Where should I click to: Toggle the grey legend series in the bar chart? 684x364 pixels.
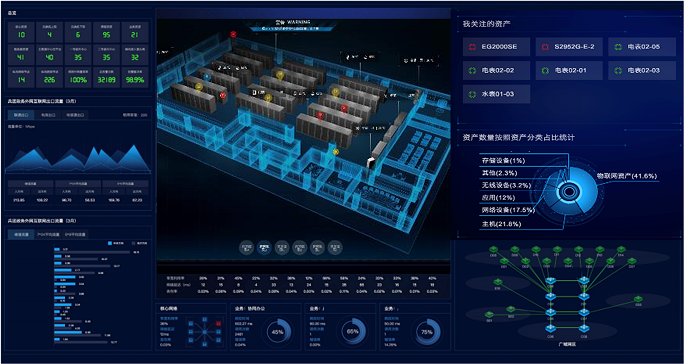point(139,243)
